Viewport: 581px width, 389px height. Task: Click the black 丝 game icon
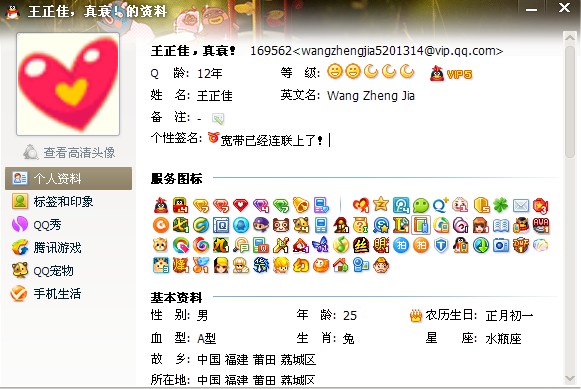pos(361,245)
